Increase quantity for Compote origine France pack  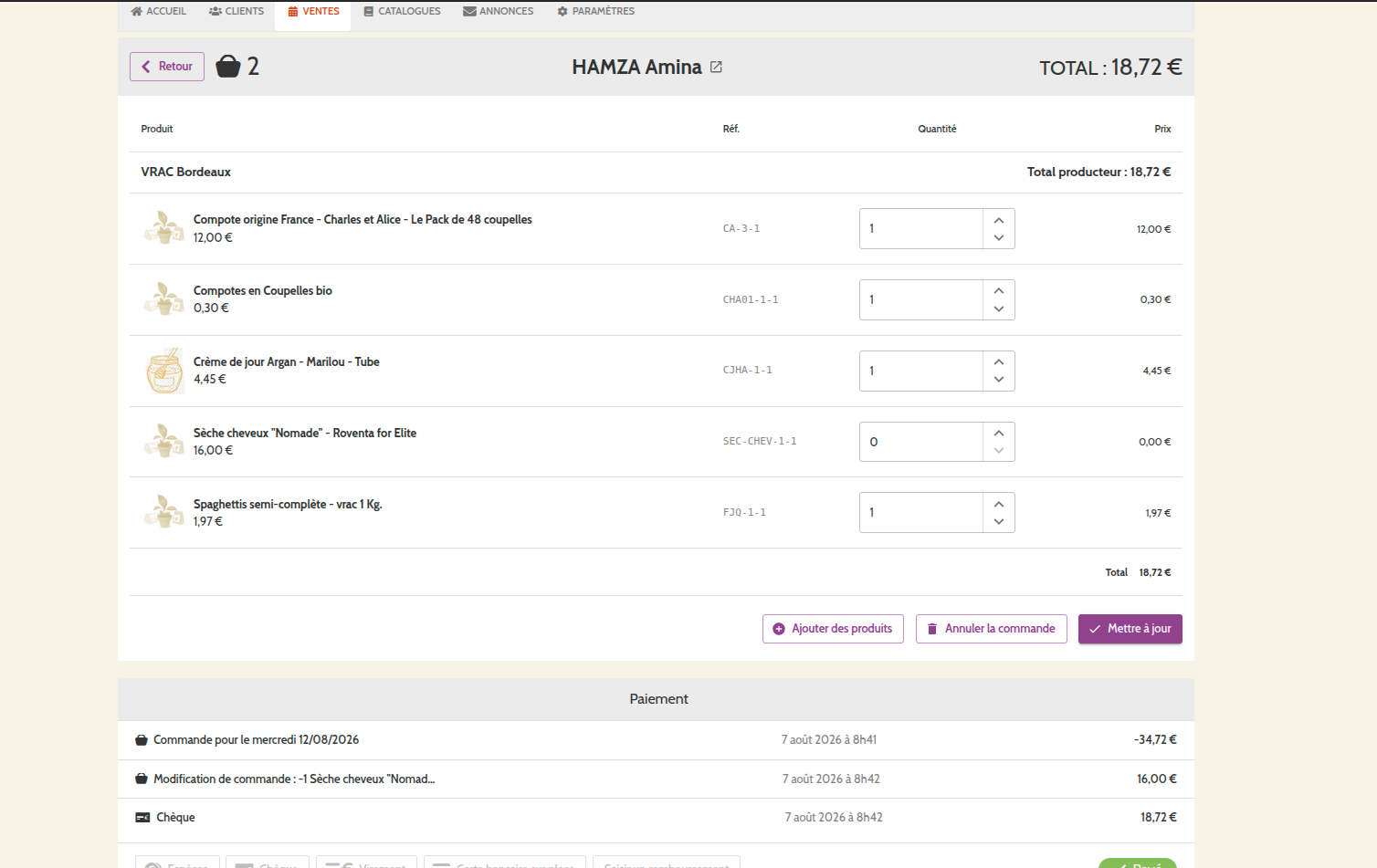coord(999,220)
